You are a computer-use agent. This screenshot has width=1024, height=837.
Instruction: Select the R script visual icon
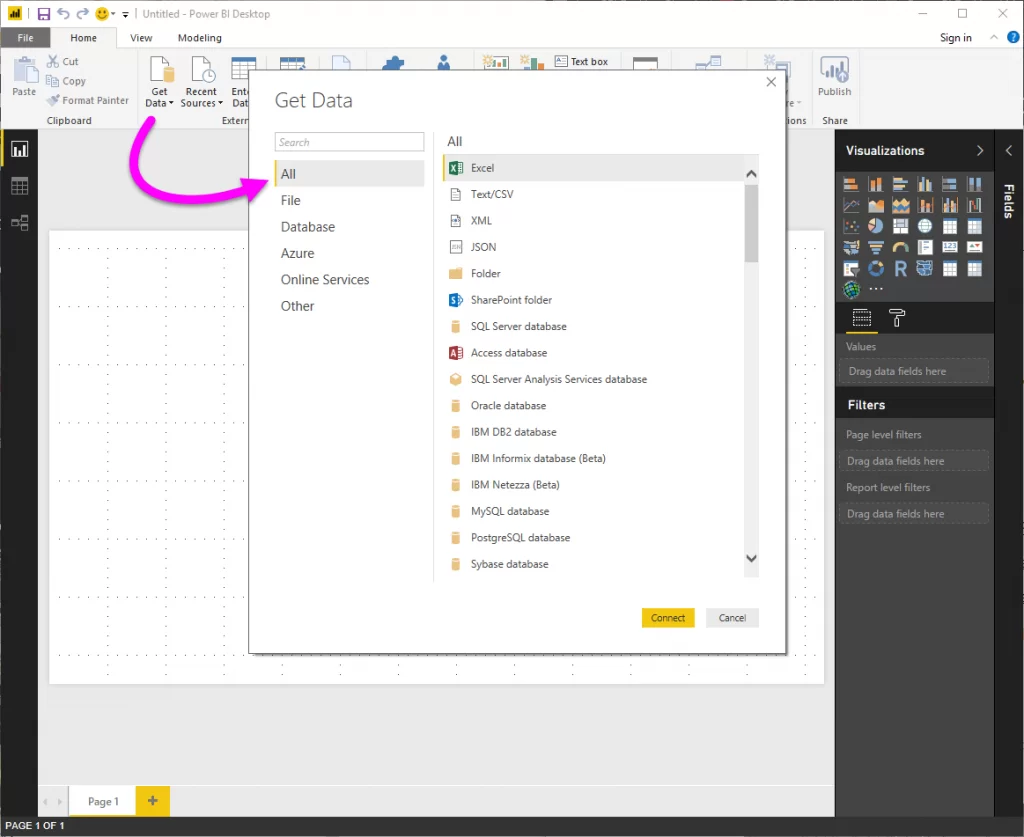click(900, 268)
